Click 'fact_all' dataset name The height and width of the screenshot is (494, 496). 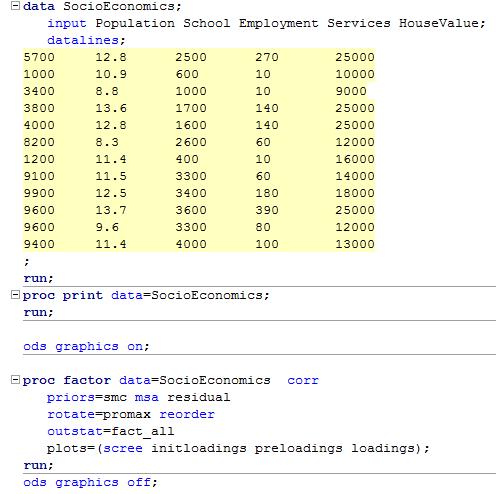tap(143, 431)
